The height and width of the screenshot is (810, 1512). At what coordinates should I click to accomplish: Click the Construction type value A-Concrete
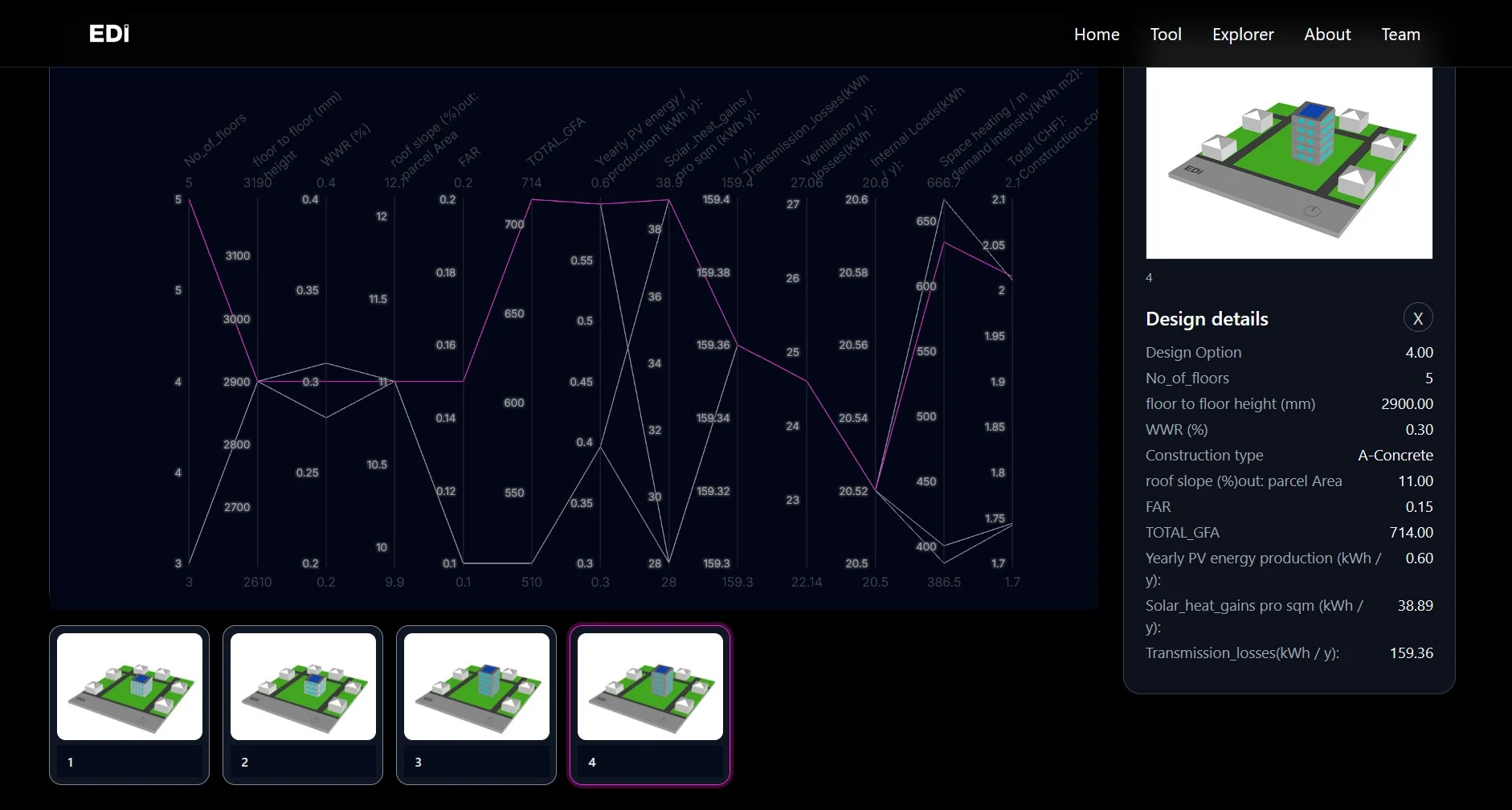click(1395, 456)
